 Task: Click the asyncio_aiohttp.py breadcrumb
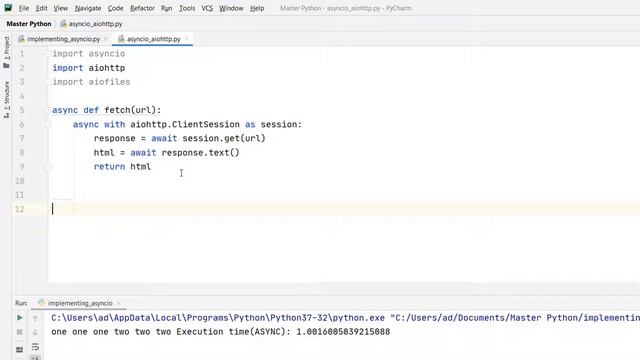click(x=91, y=24)
